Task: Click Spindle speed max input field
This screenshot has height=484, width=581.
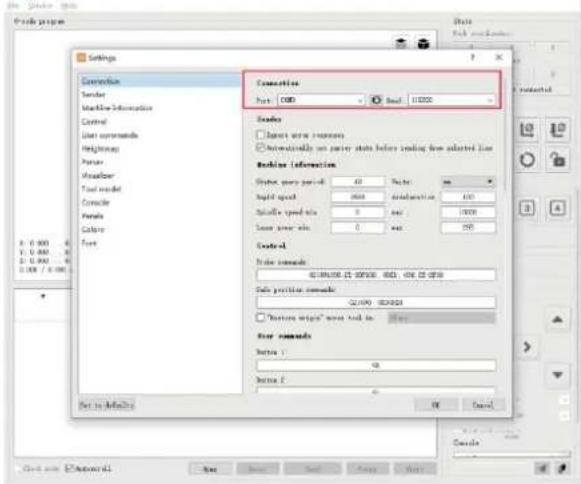Action: click(468, 212)
